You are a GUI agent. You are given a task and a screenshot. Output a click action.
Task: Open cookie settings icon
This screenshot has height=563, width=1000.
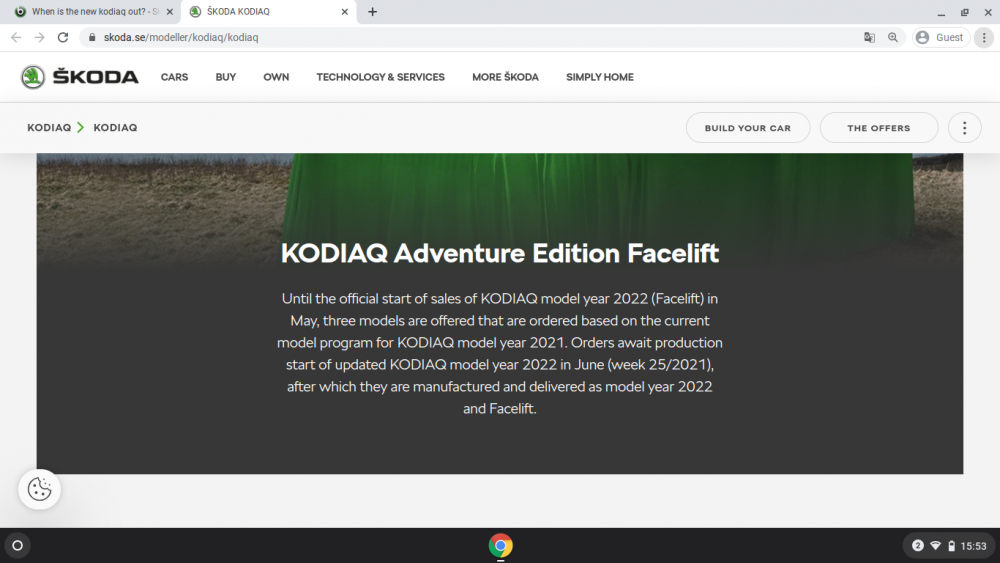pos(40,489)
